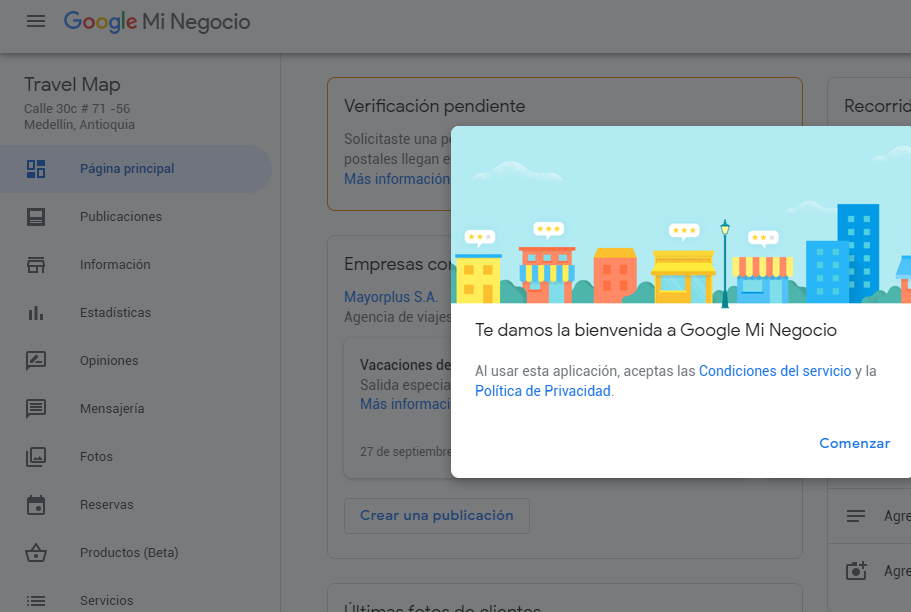
Task: Open Política de Privacidad link
Action: point(543,391)
